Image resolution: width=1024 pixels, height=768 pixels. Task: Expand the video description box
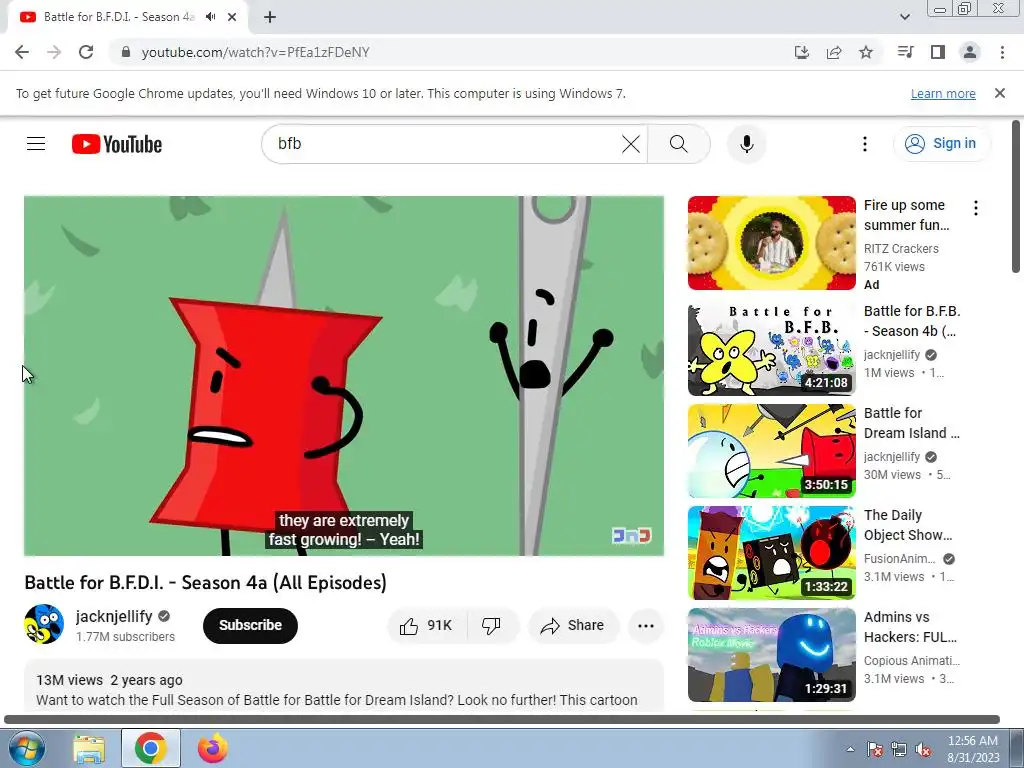tap(344, 686)
